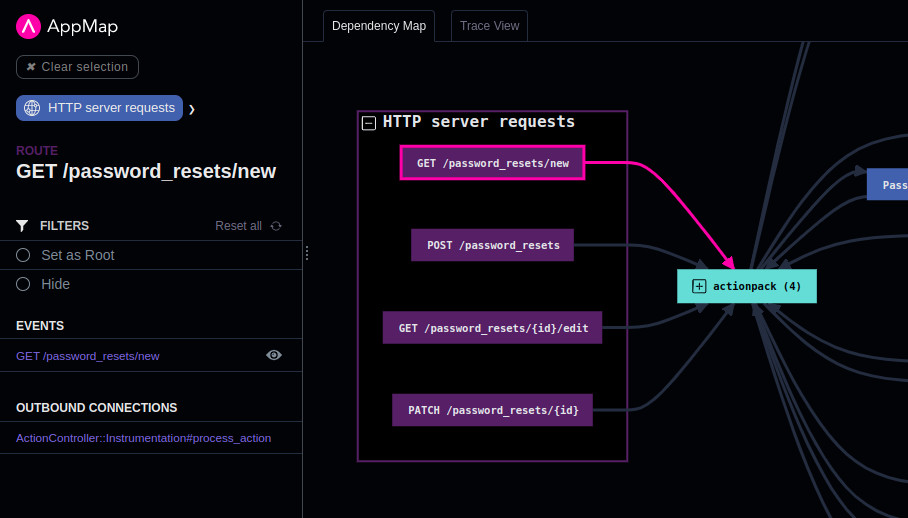
Task: Select the Hide radio option
Action: pyautogui.click(x=23, y=284)
